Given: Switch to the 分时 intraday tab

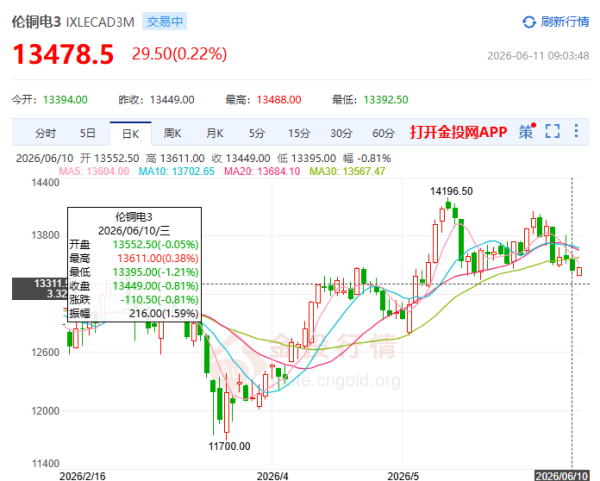Looking at the screenshot, I should point(46,133).
